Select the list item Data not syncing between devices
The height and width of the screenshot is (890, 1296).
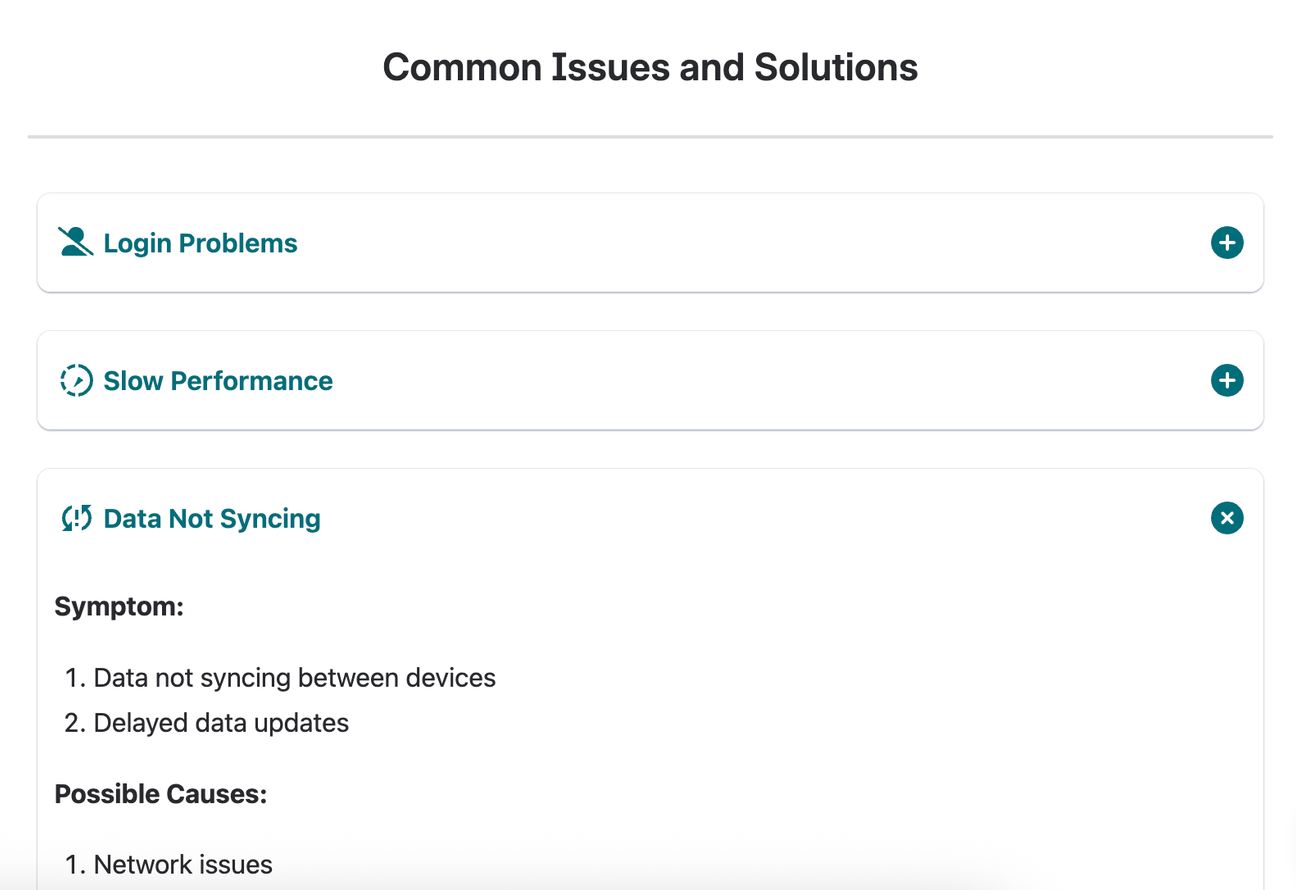pos(294,677)
